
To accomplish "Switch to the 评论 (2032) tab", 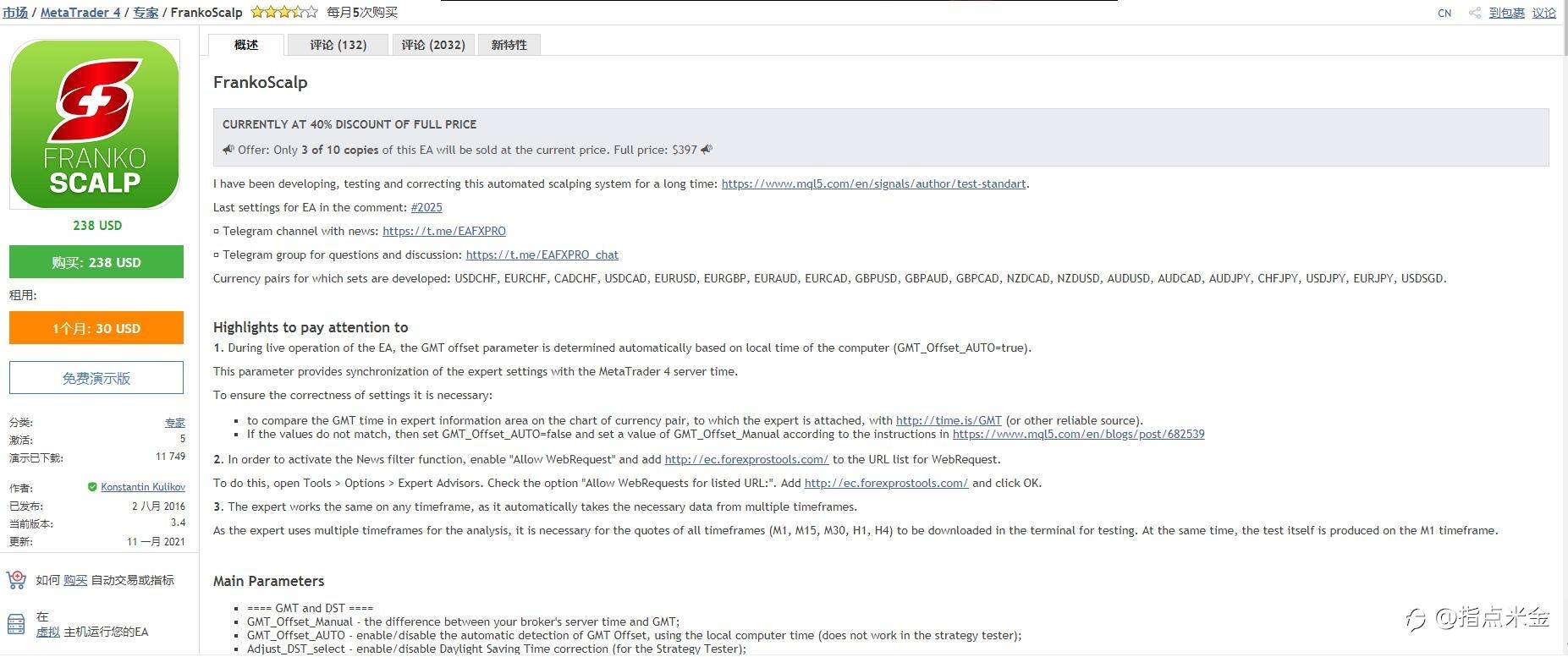I will pos(432,45).
